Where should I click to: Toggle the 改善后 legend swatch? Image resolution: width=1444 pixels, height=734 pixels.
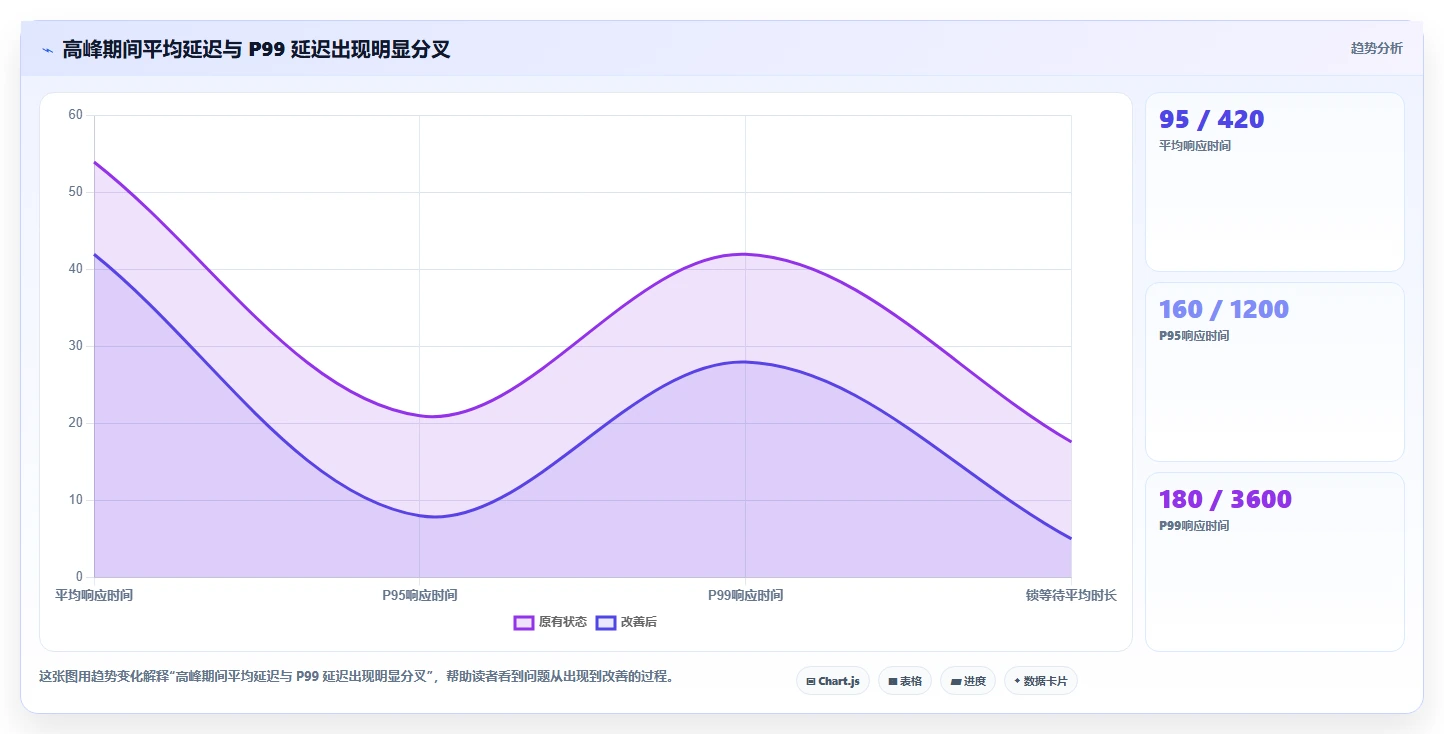pos(606,622)
